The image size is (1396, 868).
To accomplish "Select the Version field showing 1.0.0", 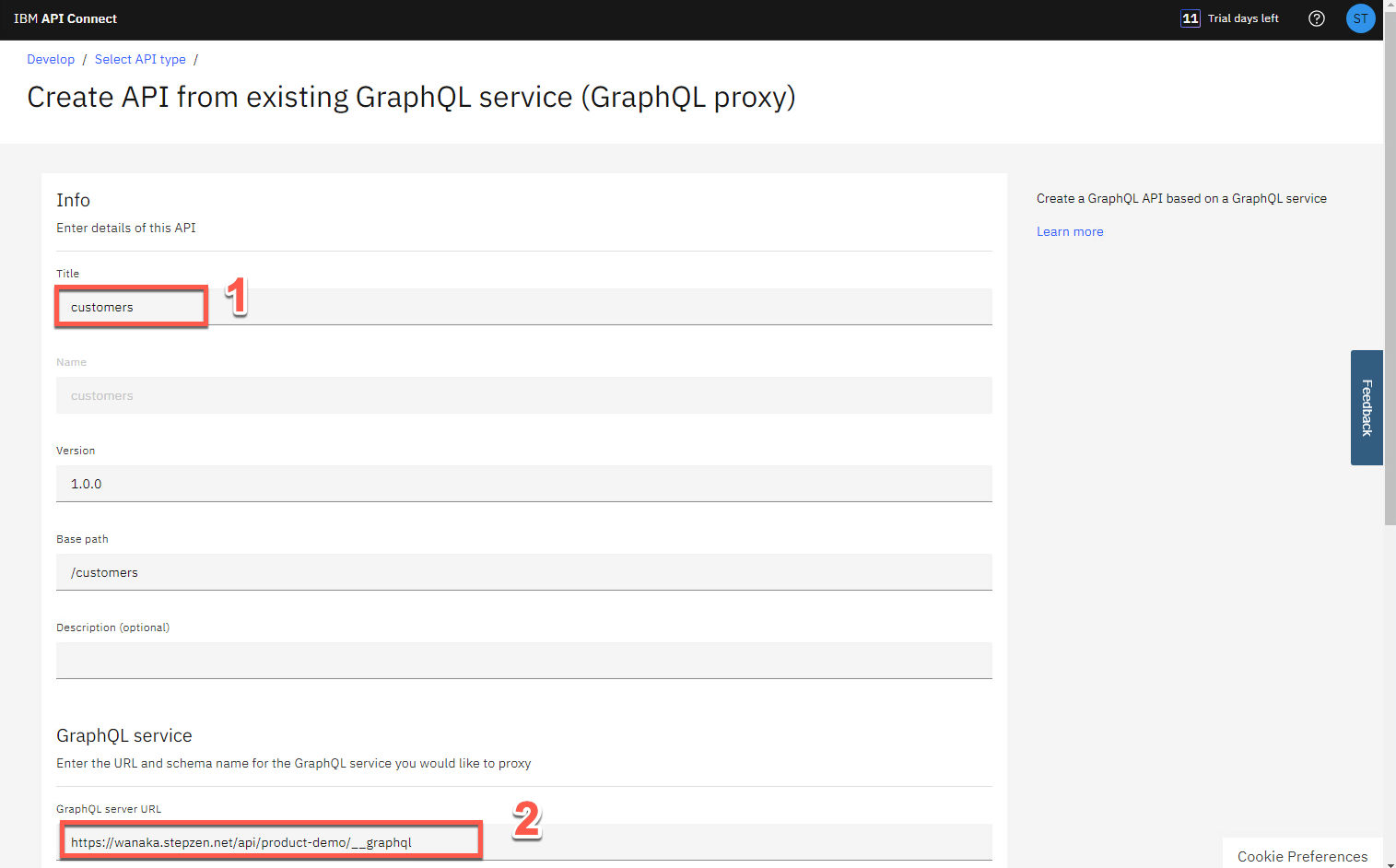I will (523, 484).
